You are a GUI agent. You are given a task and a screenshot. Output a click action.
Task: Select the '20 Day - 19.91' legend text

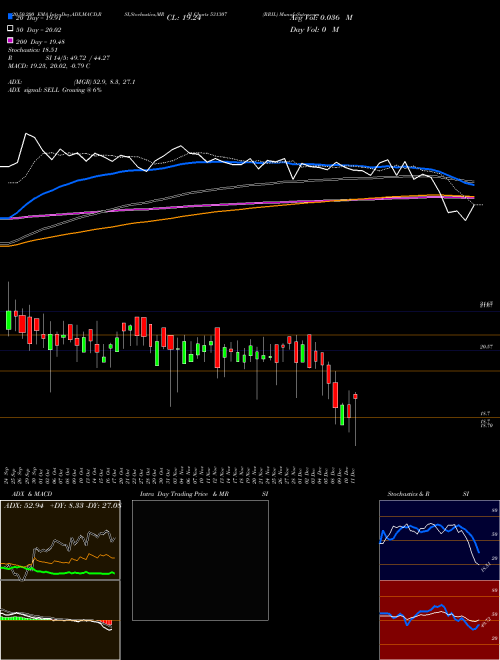click(36, 18)
